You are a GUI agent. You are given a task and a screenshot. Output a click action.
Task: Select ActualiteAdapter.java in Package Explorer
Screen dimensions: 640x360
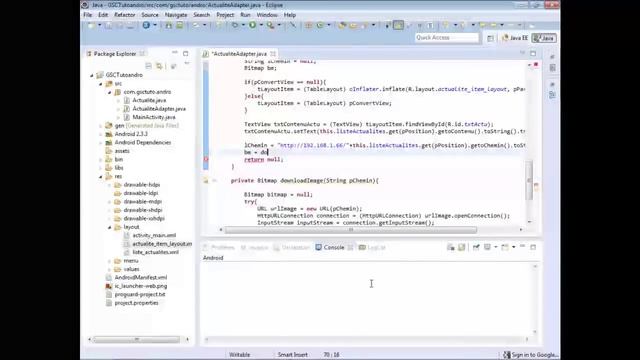(x=159, y=109)
